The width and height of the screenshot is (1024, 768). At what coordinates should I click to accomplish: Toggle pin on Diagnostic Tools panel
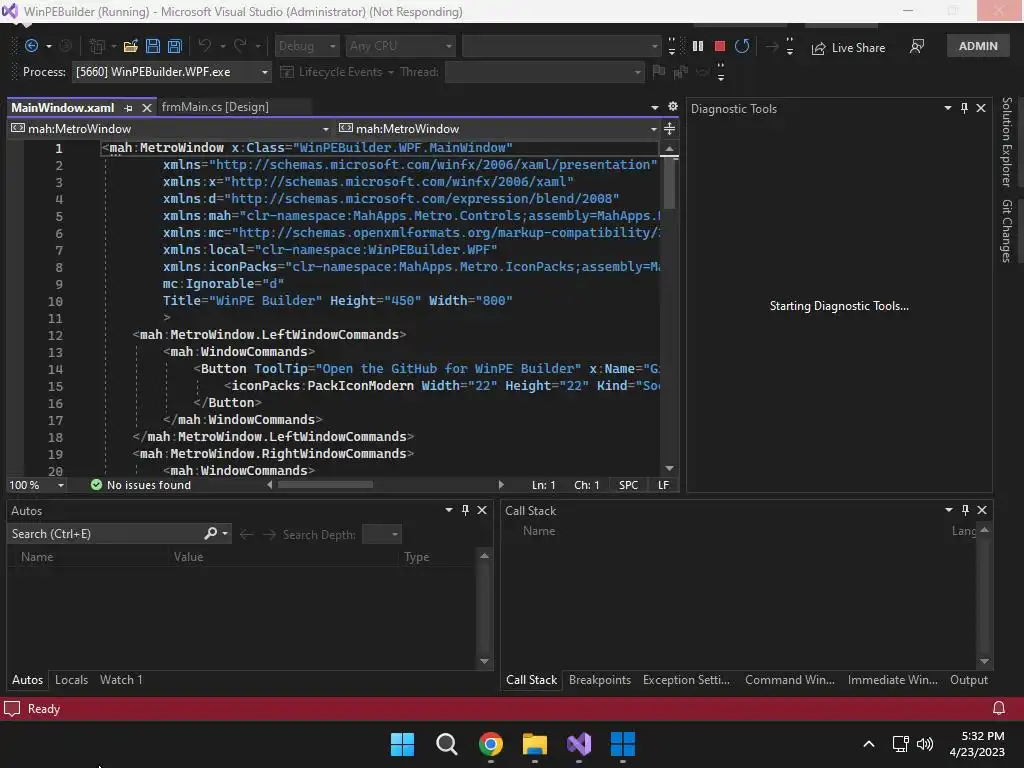[x=964, y=108]
